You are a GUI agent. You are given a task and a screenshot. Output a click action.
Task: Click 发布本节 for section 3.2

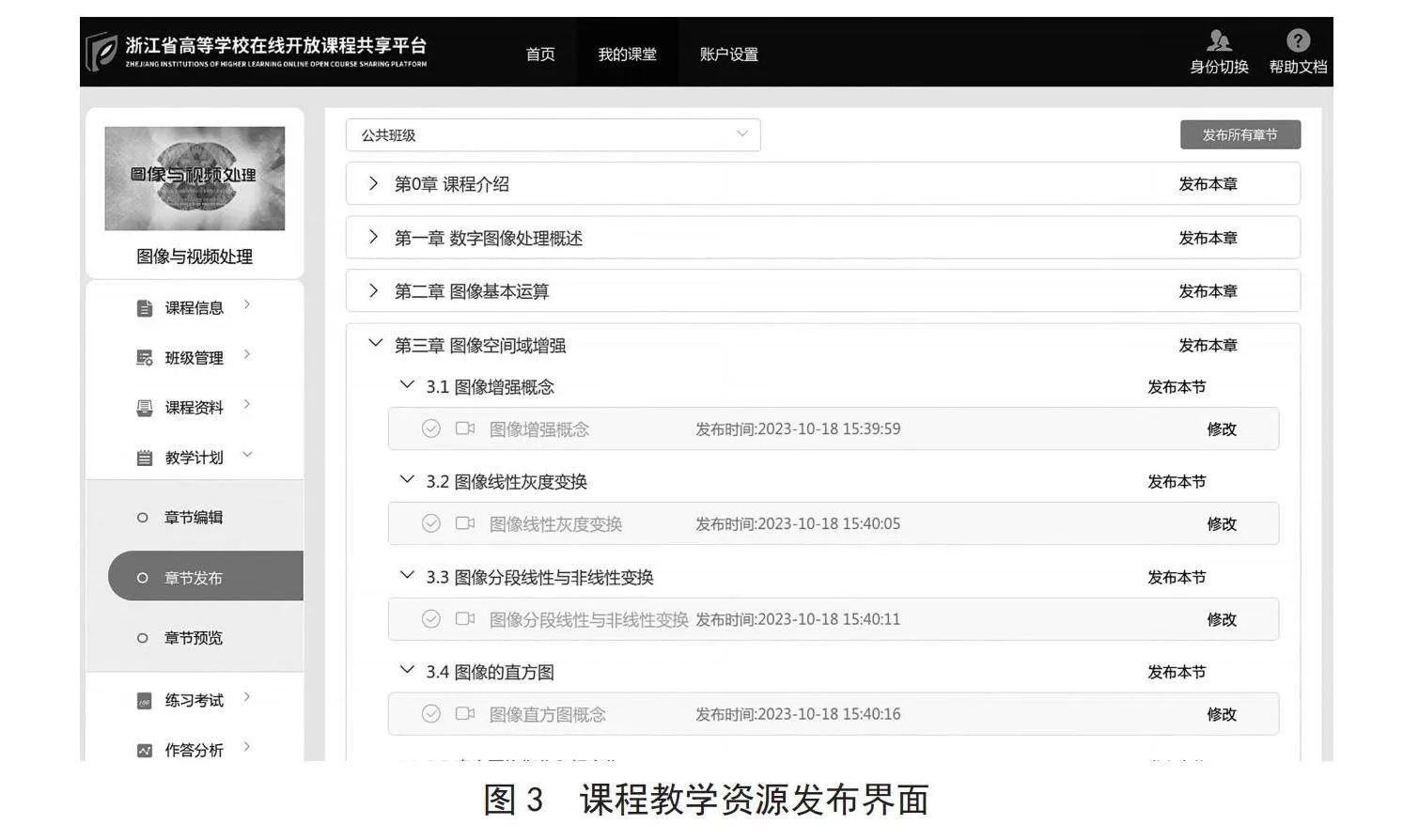click(x=1177, y=482)
